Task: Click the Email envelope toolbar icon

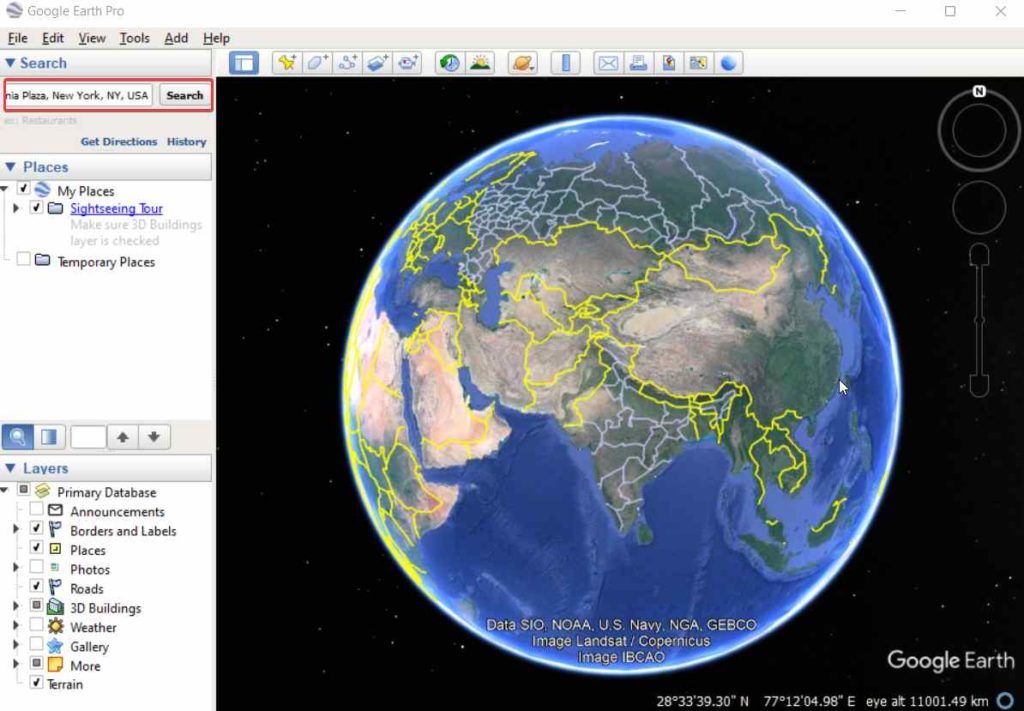Action: [x=608, y=63]
